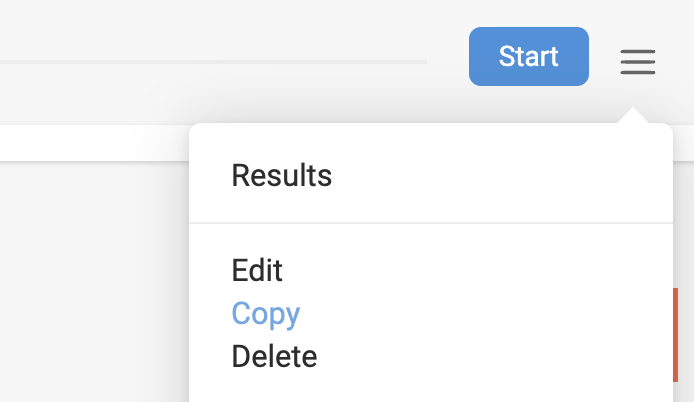This screenshot has height=402, width=694.
Task: Close the options dropdown using hamburger icon
Action: tap(637, 62)
